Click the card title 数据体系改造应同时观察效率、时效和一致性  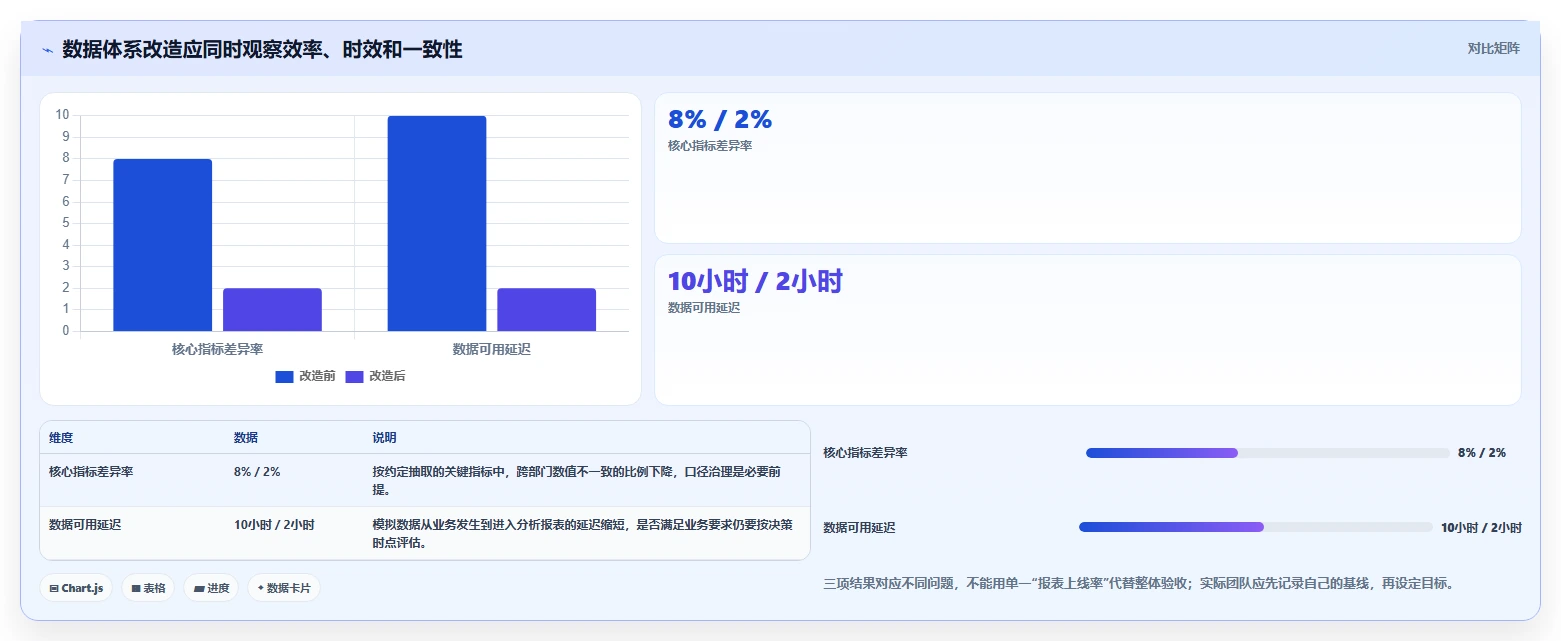pyautogui.click(x=262, y=49)
